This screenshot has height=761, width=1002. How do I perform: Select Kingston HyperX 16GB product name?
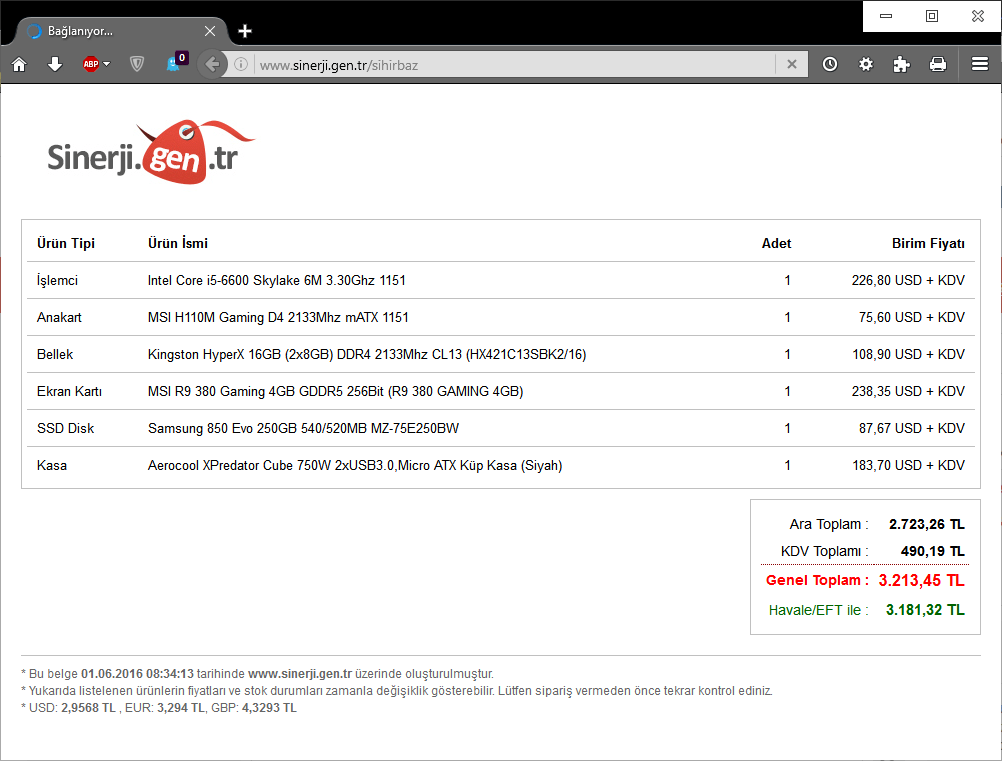tap(367, 355)
